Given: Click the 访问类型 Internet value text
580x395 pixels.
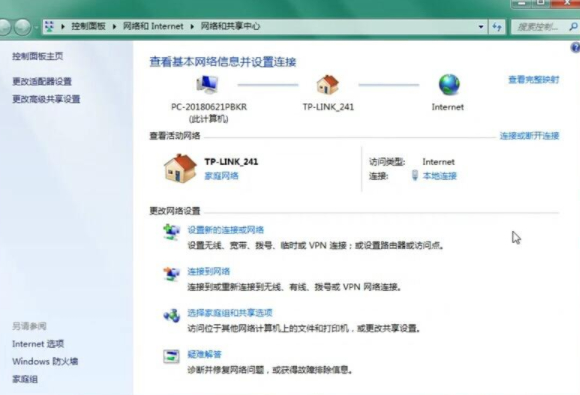Looking at the screenshot, I should (438, 162).
